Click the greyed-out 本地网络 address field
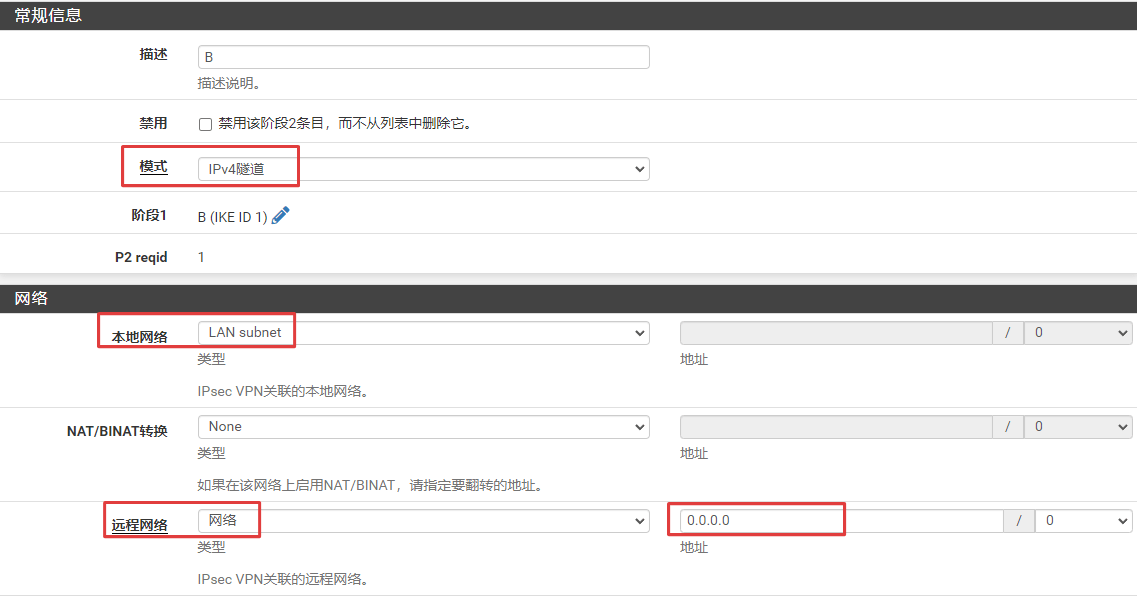The height and width of the screenshot is (596, 1137). pos(835,333)
